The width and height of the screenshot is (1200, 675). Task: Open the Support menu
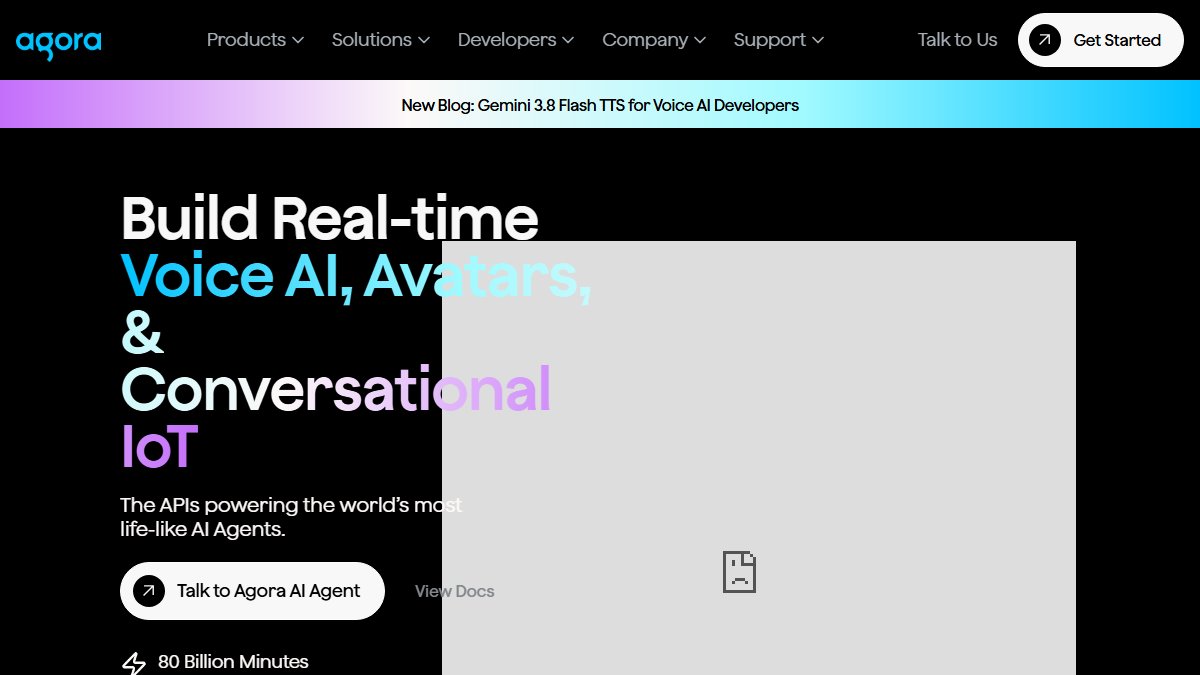(779, 40)
